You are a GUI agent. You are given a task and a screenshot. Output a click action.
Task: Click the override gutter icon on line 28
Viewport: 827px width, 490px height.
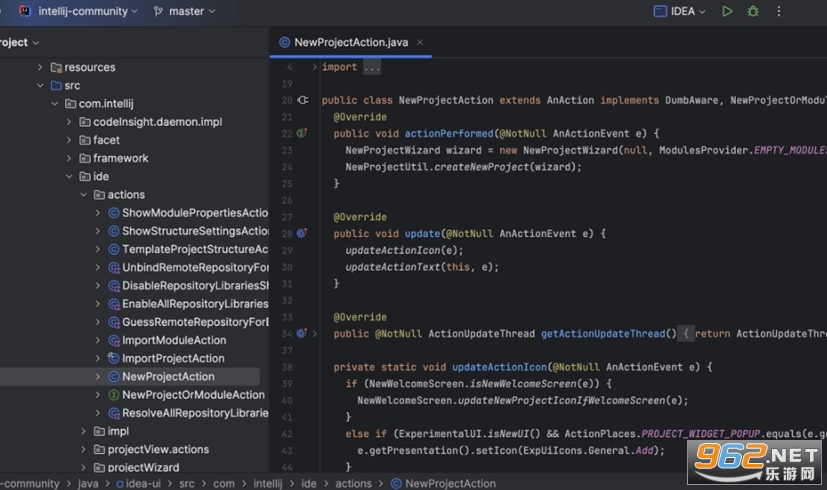click(302, 233)
